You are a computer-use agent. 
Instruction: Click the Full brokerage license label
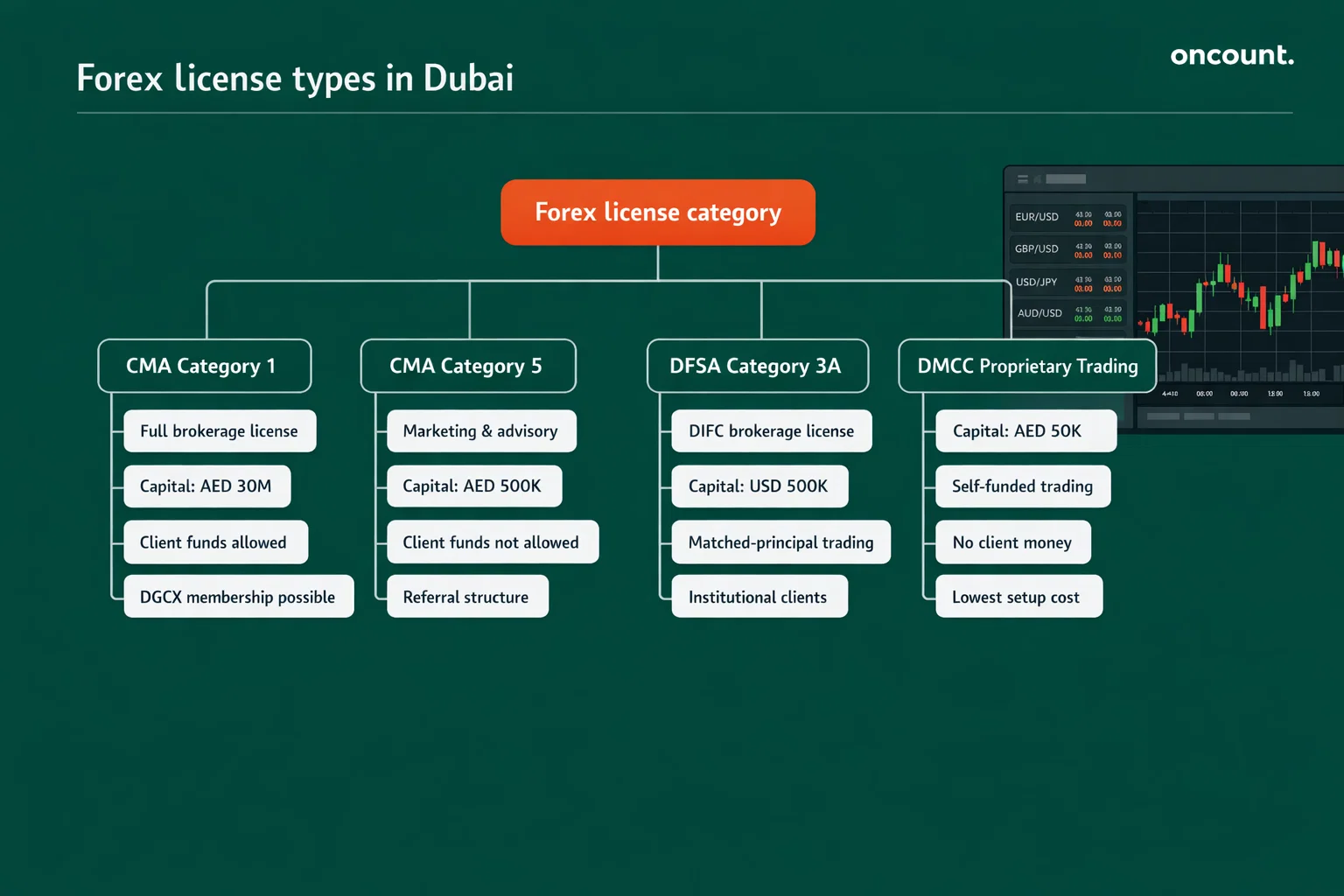[x=220, y=430]
